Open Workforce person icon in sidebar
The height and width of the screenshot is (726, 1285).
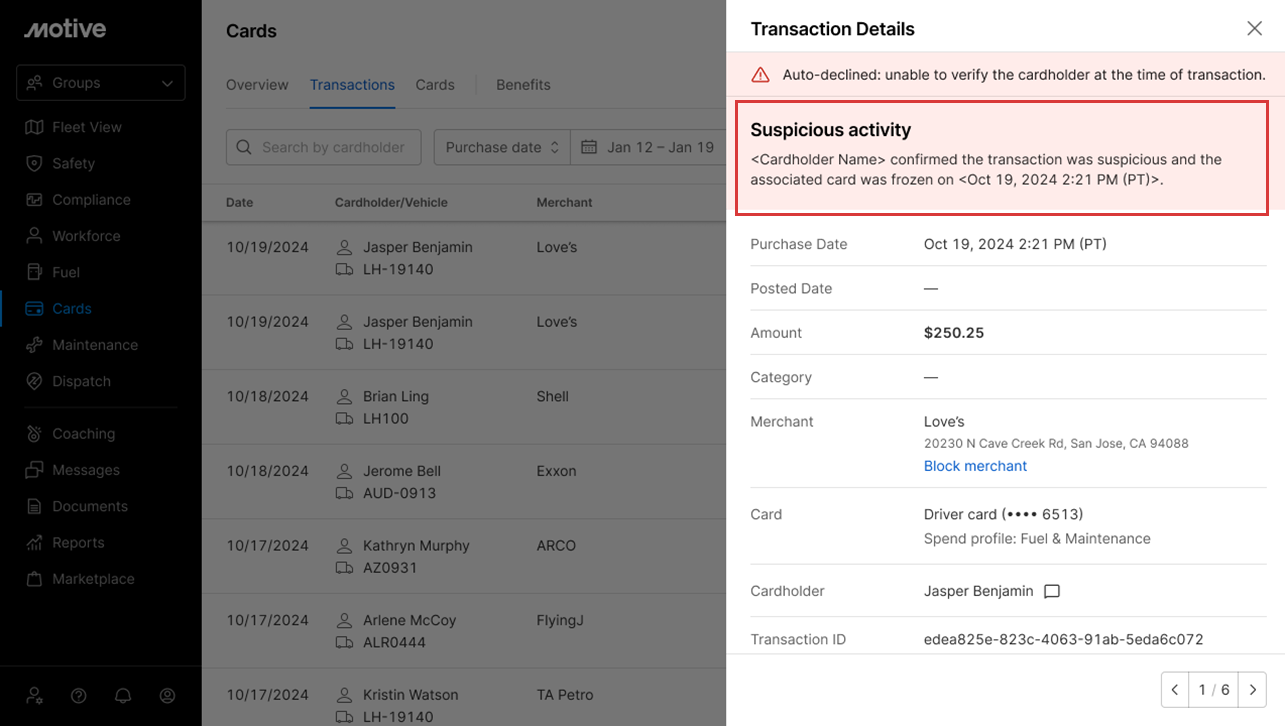pyautogui.click(x=34, y=236)
